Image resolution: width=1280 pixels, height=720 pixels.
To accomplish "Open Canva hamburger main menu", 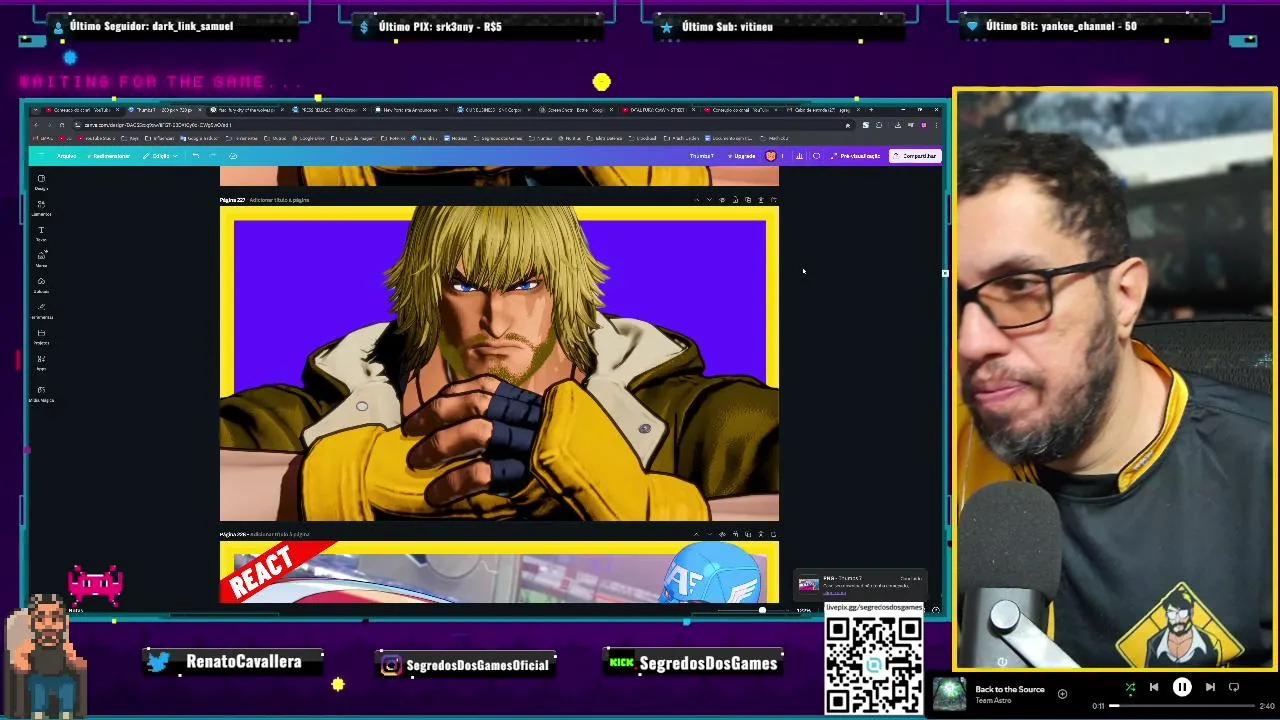I will 41,156.
